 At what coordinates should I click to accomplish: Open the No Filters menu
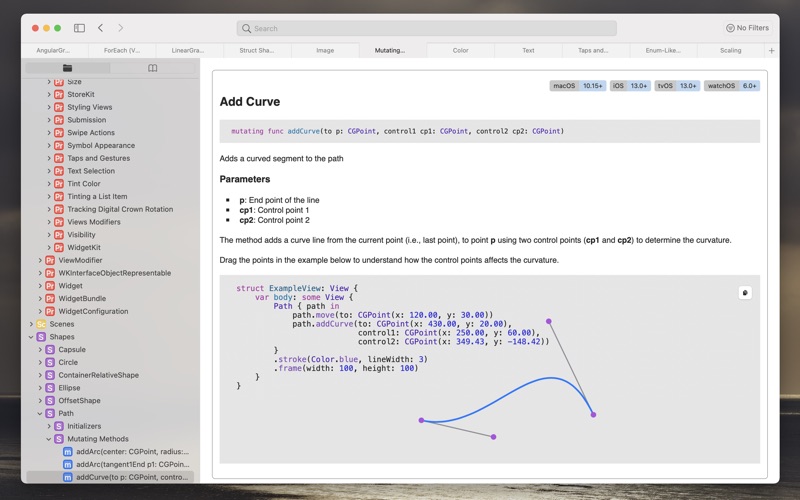(x=747, y=28)
